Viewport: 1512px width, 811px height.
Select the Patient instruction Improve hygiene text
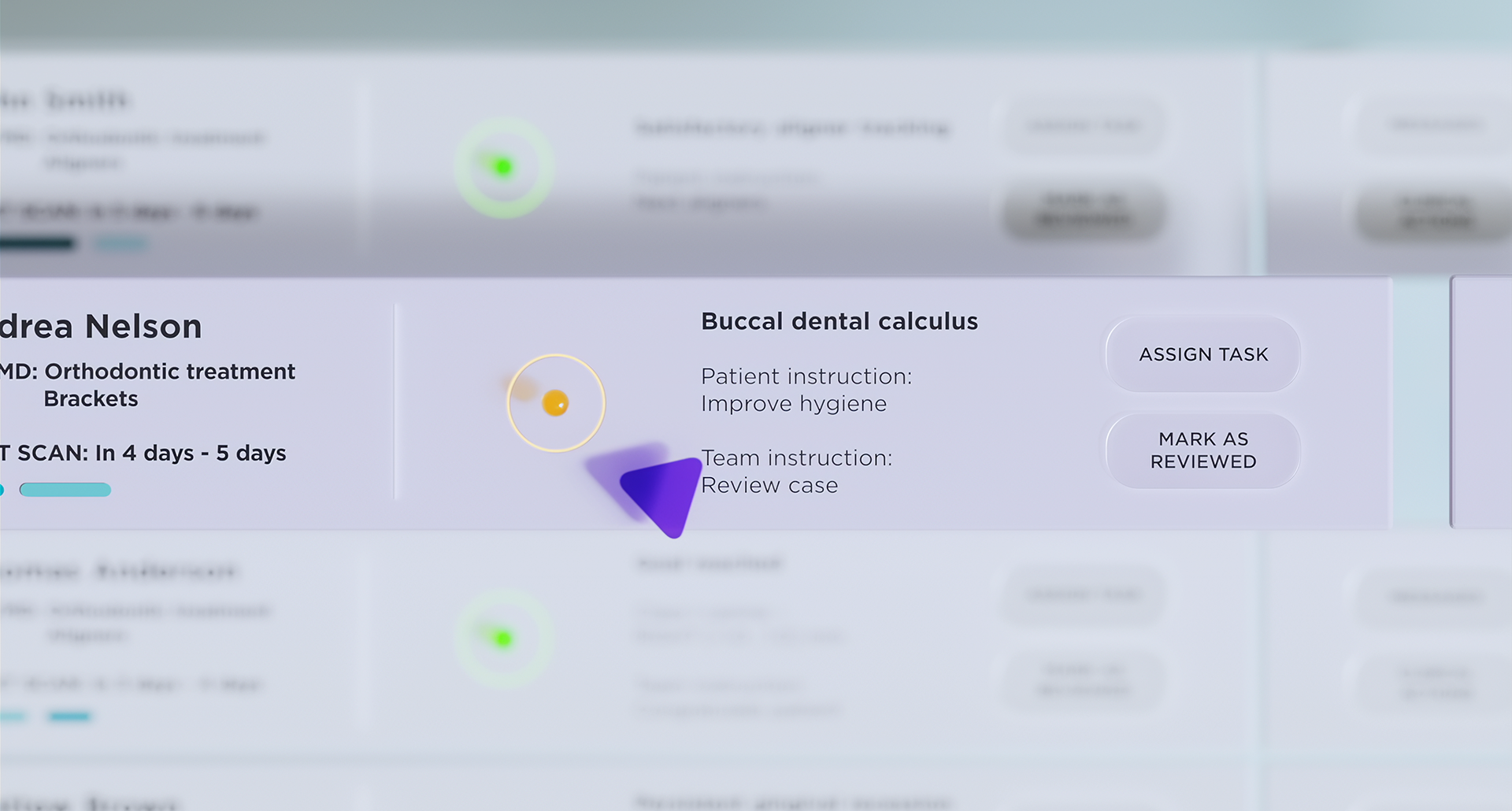point(806,390)
